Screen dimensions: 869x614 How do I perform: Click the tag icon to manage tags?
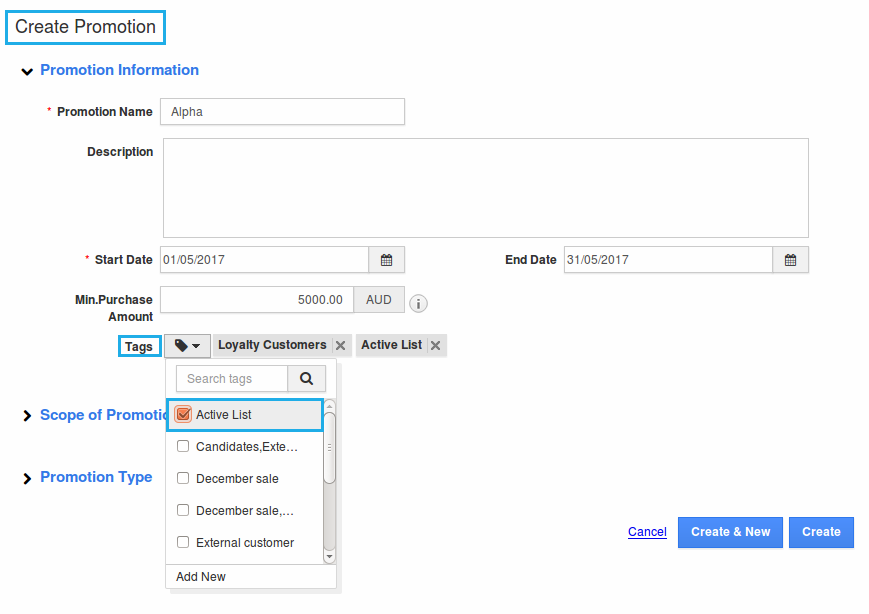click(186, 345)
